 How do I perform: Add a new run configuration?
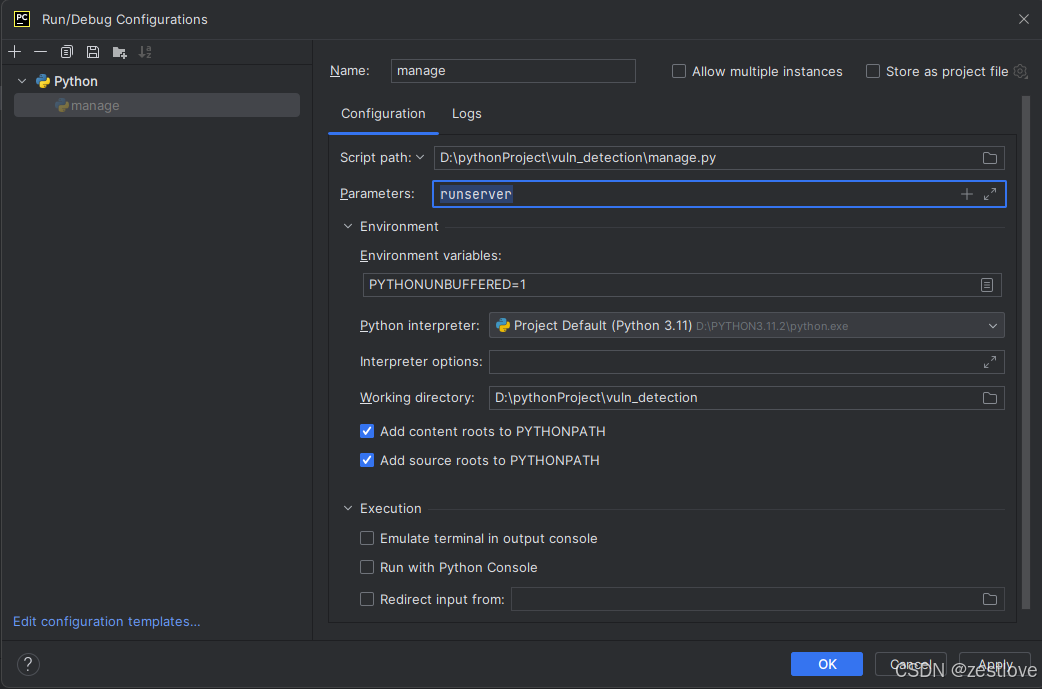click(15, 52)
